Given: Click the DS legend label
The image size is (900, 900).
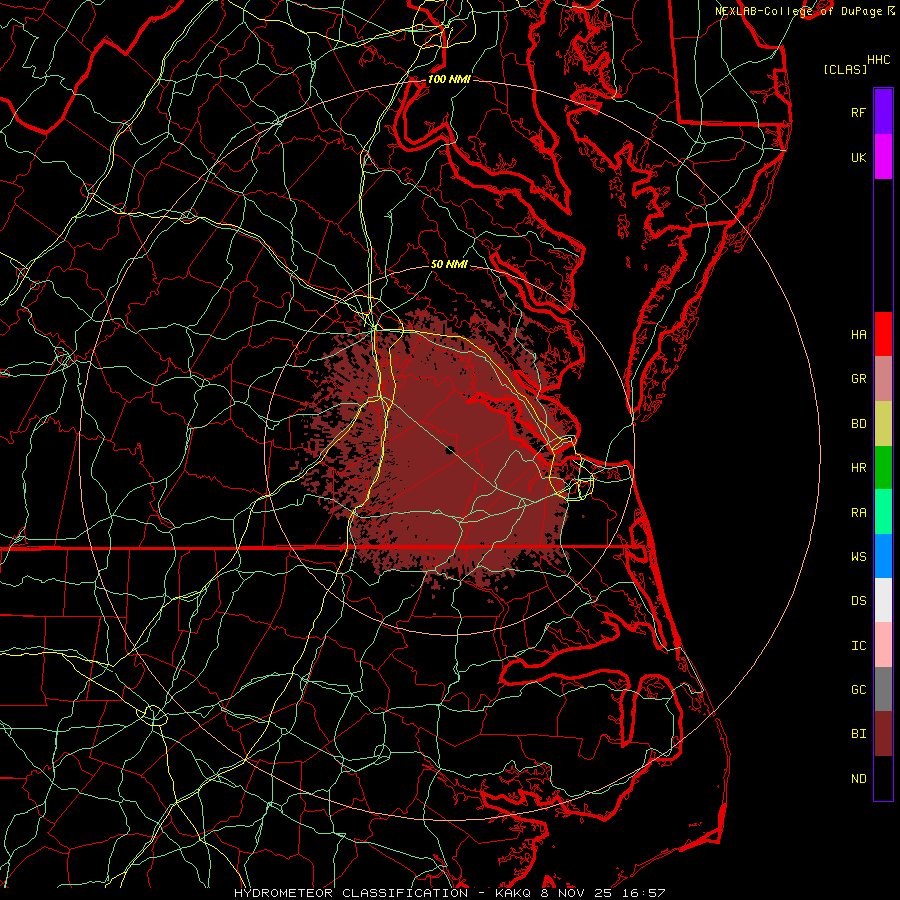Looking at the screenshot, I should pos(858,601).
